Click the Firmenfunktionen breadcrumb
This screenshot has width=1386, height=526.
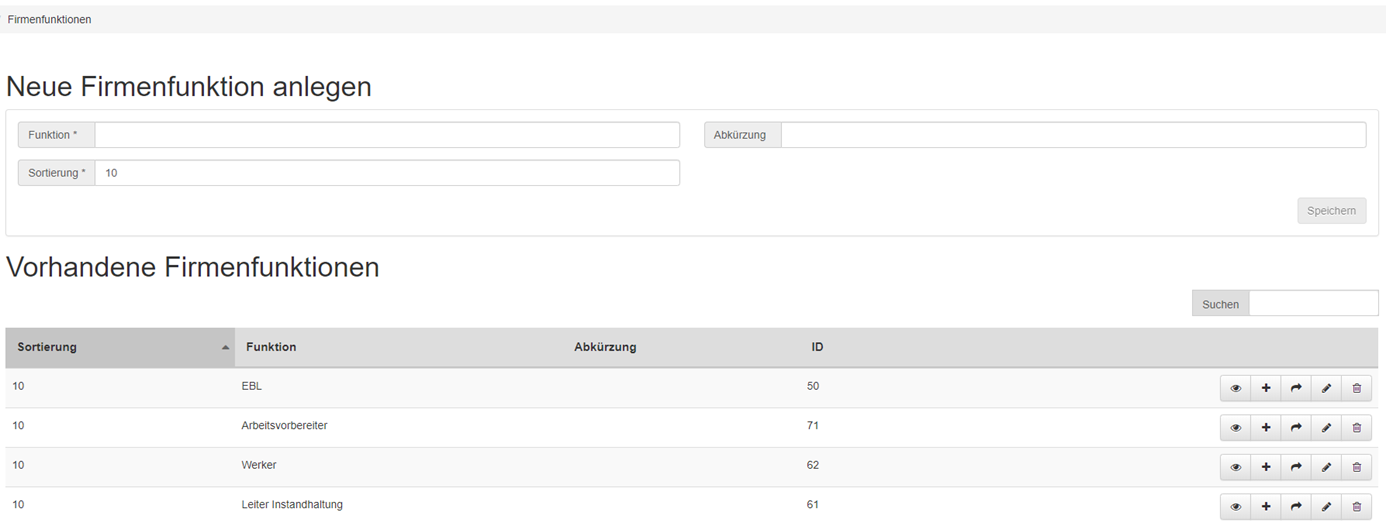point(50,19)
